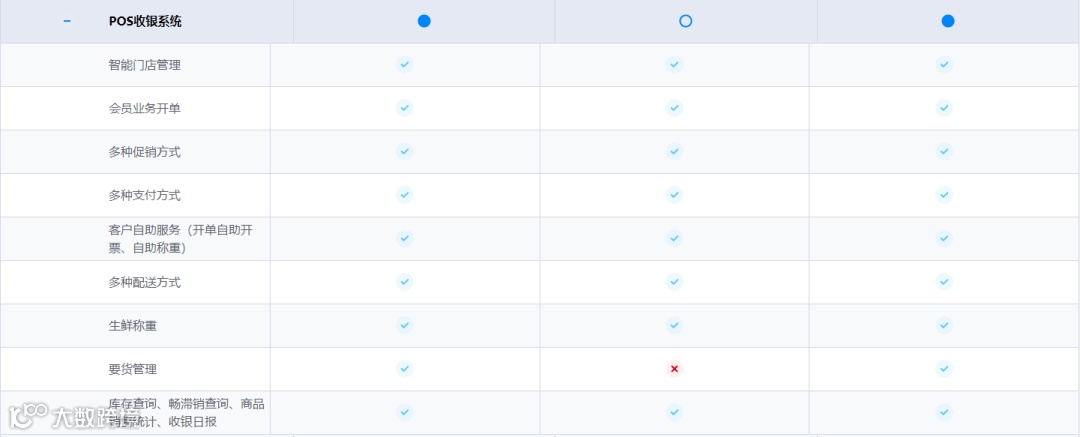Click last-column checkmark for 要货管理

click(x=944, y=369)
